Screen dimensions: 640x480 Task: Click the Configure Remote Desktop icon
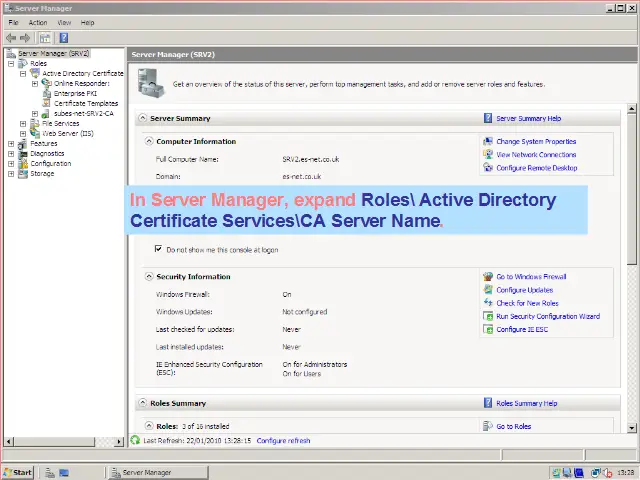[x=488, y=167]
